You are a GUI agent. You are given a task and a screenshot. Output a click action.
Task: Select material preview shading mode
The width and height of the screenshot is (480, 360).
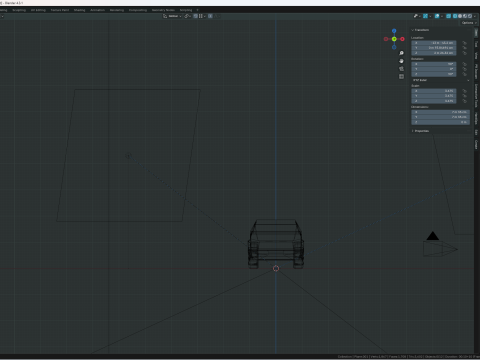[x=465, y=16]
